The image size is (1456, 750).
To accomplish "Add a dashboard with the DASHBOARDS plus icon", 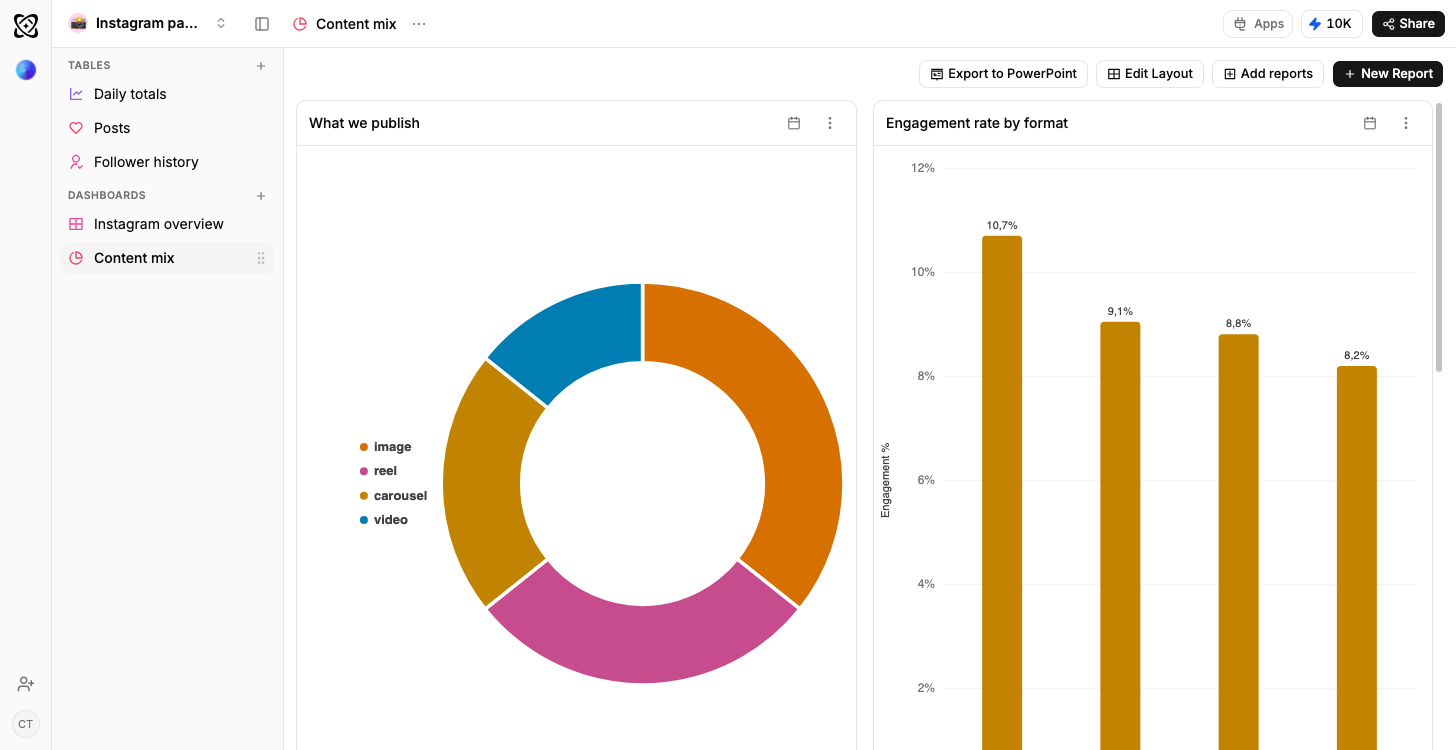I will pos(261,196).
